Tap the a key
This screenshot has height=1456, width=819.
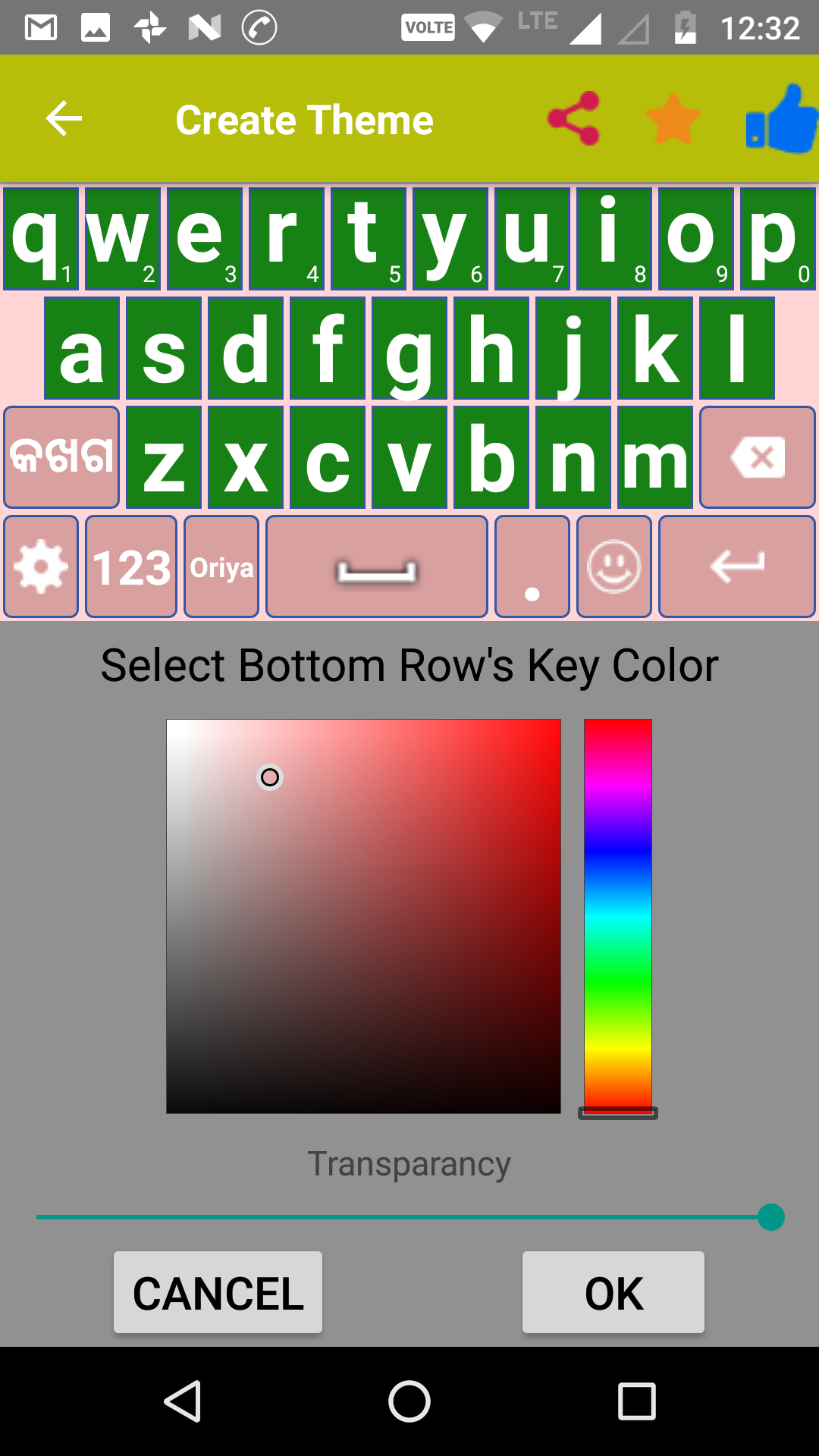click(82, 348)
